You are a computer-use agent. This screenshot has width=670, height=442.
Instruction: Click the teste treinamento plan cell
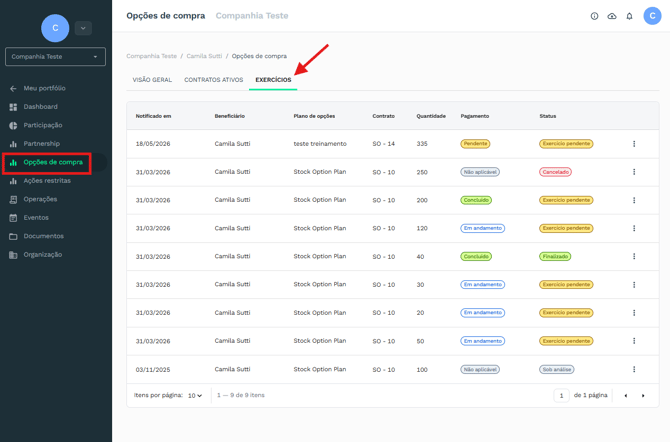tap(320, 144)
